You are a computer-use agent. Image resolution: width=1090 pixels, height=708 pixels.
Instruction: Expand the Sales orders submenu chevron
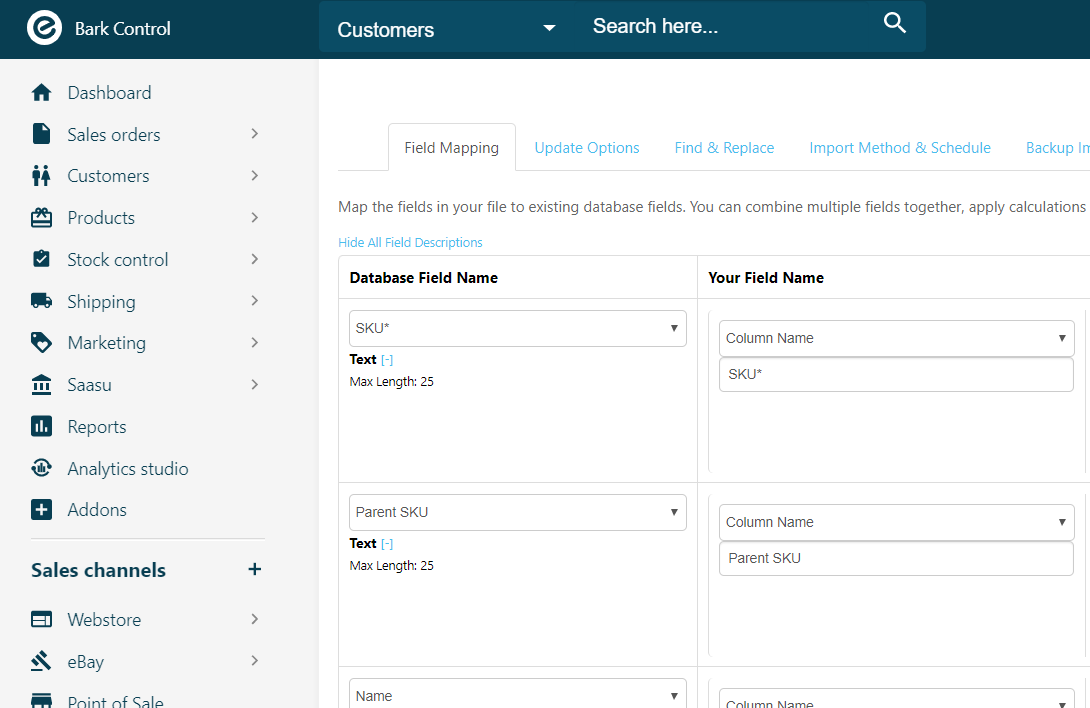pyautogui.click(x=254, y=134)
